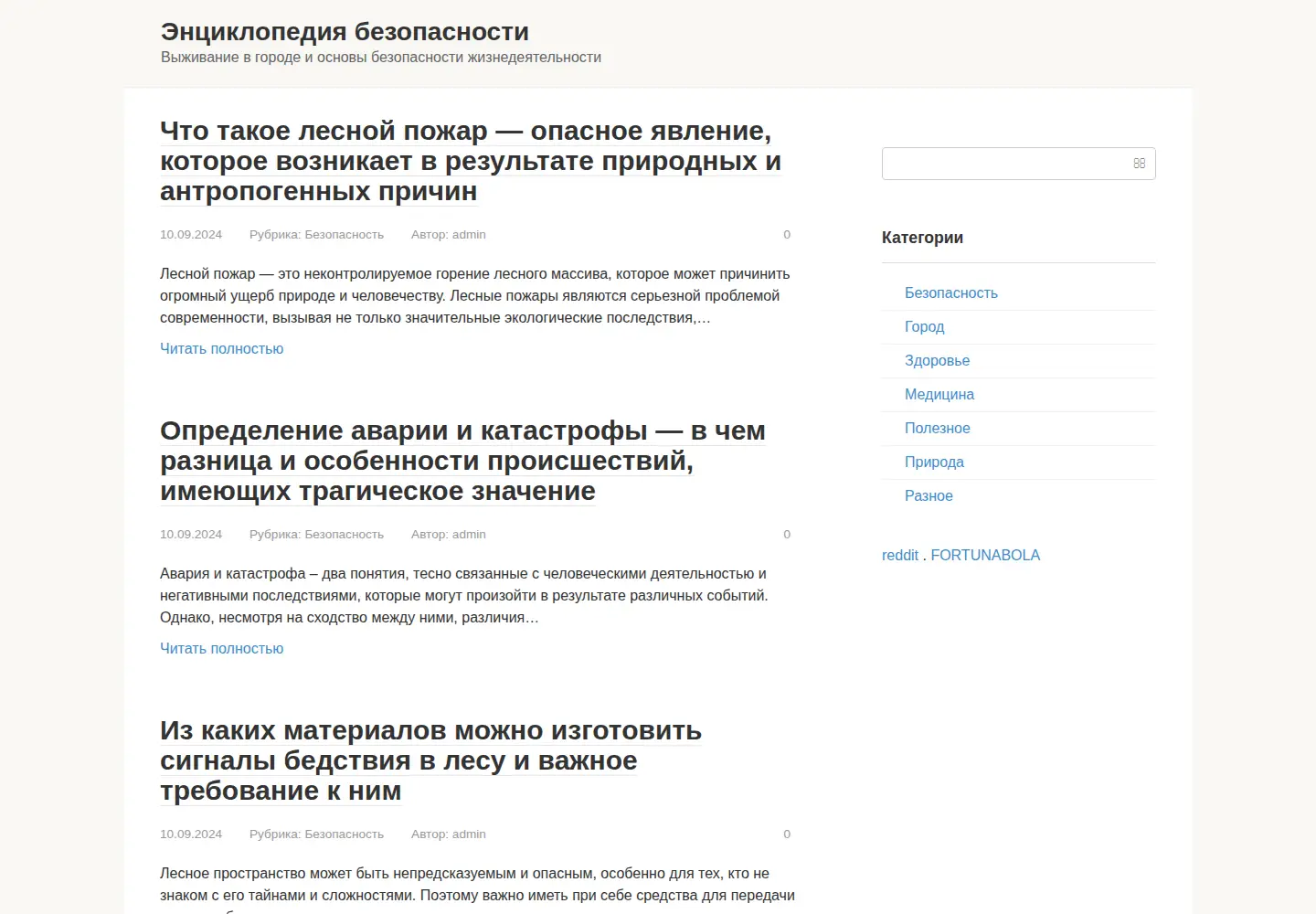This screenshot has height=914, width=1316.
Task: Select the Безопасность category in sidebar
Action: coord(951,292)
